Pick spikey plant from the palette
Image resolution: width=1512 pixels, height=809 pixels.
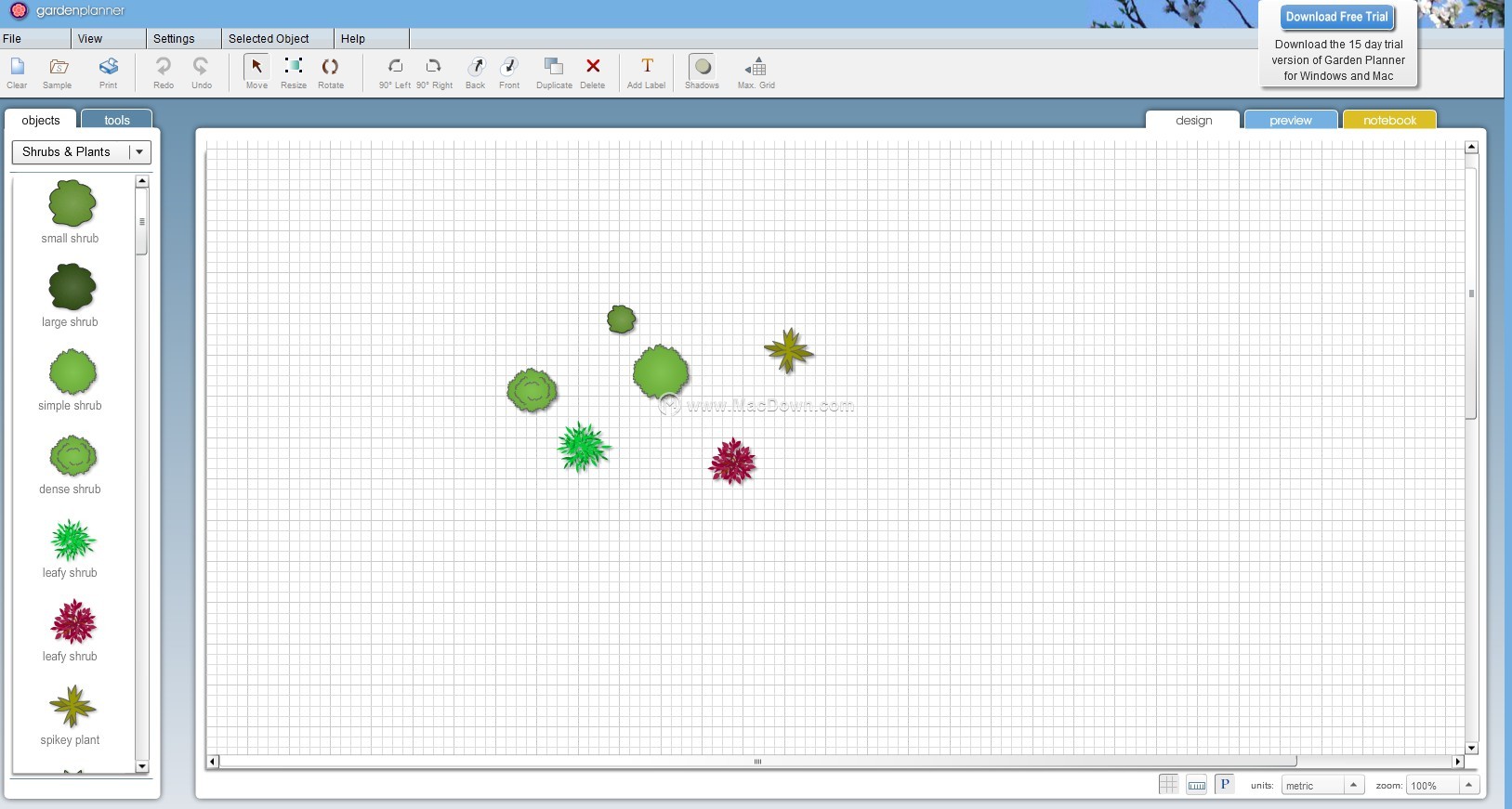(x=72, y=706)
